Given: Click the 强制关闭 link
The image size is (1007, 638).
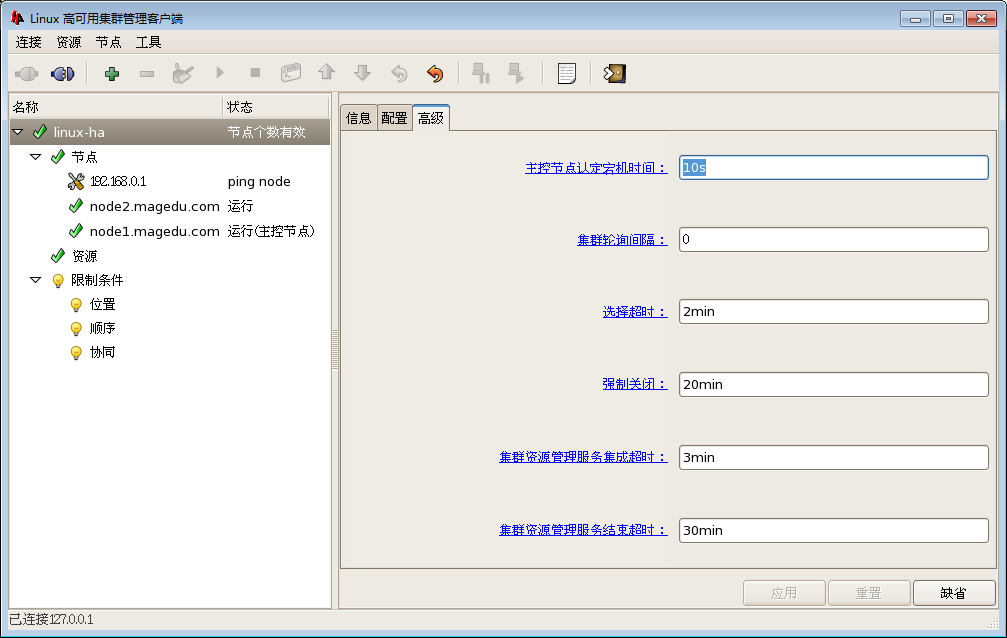Looking at the screenshot, I should click(x=635, y=384).
